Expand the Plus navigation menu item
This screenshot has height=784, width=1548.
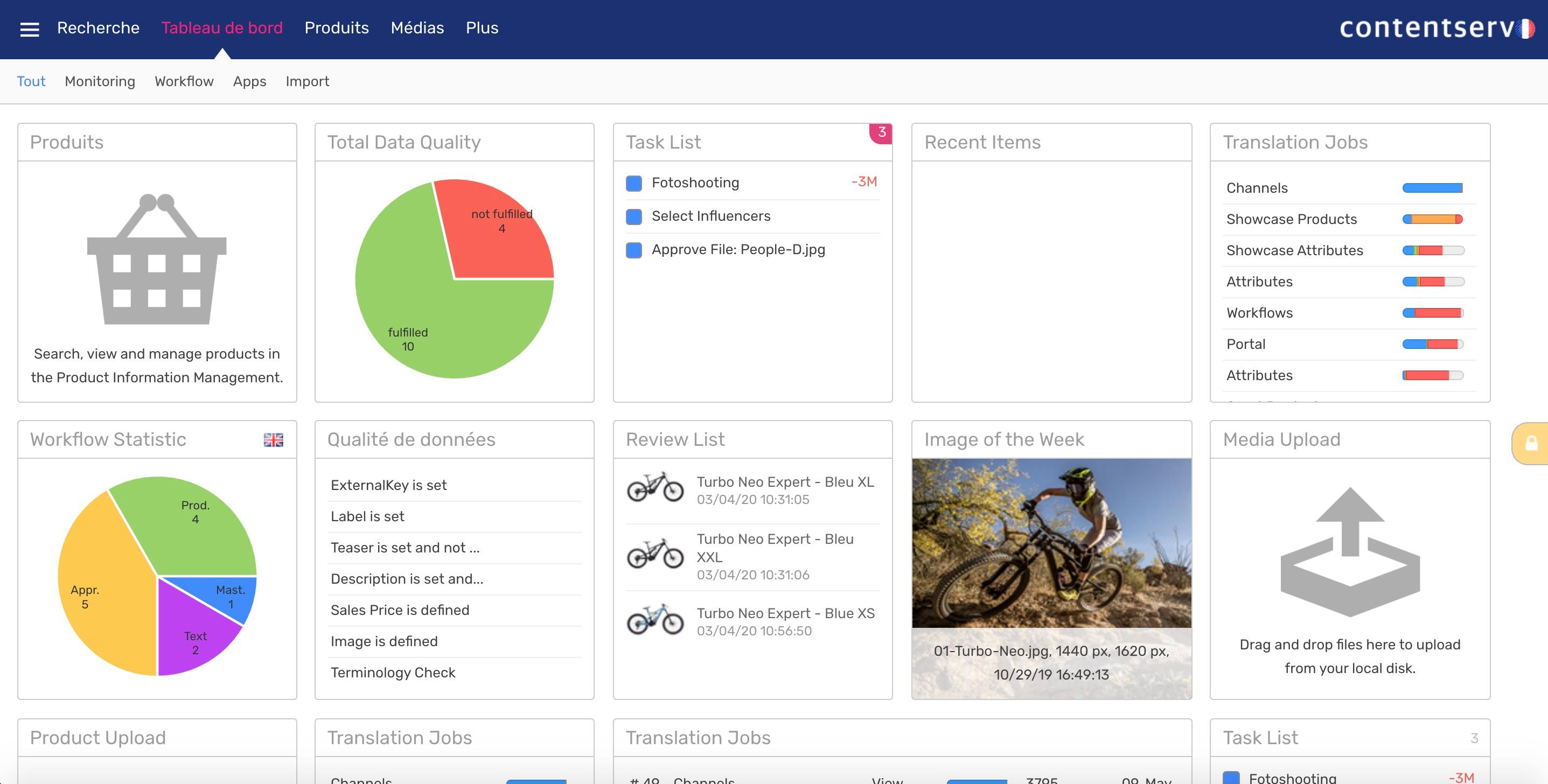pyautogui.click(x=482, y=27)
